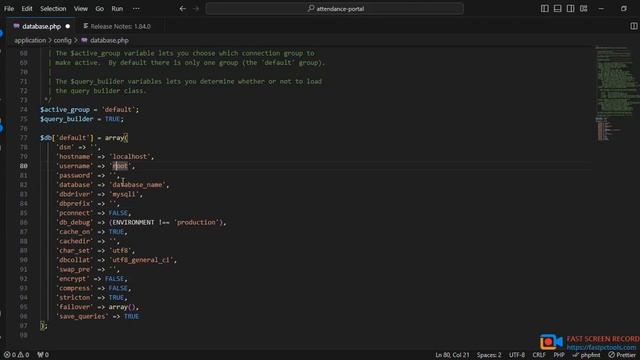
Task: Click the 'password' key
Action: (74, 176)
